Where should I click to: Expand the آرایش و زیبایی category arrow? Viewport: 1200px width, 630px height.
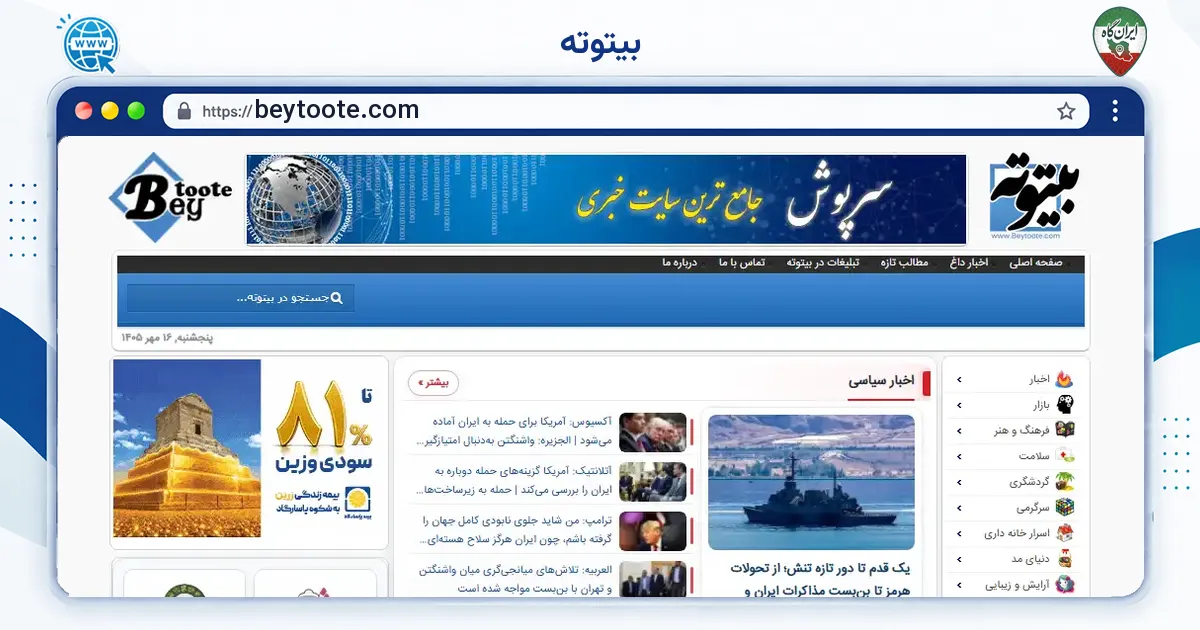(x=959, y=587)
